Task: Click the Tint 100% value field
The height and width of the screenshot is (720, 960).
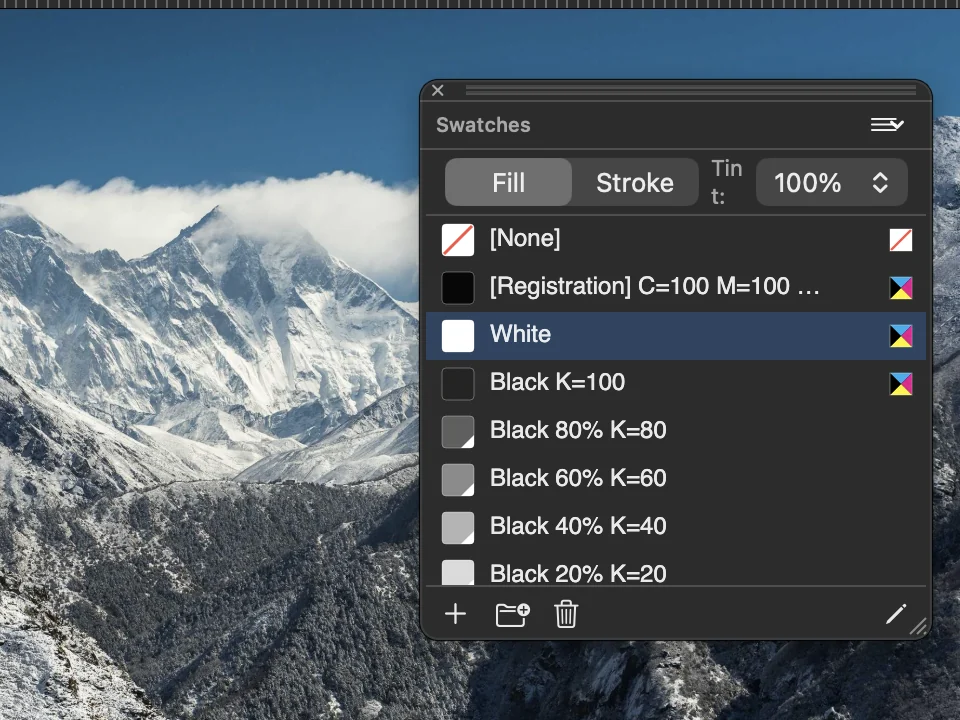Action: pos(831,182)
